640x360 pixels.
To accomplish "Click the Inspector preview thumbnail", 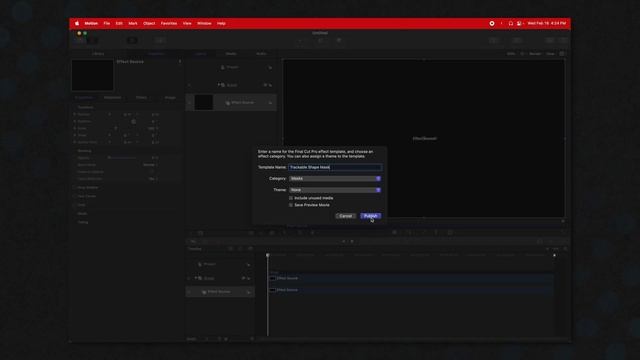I will 93,75.
